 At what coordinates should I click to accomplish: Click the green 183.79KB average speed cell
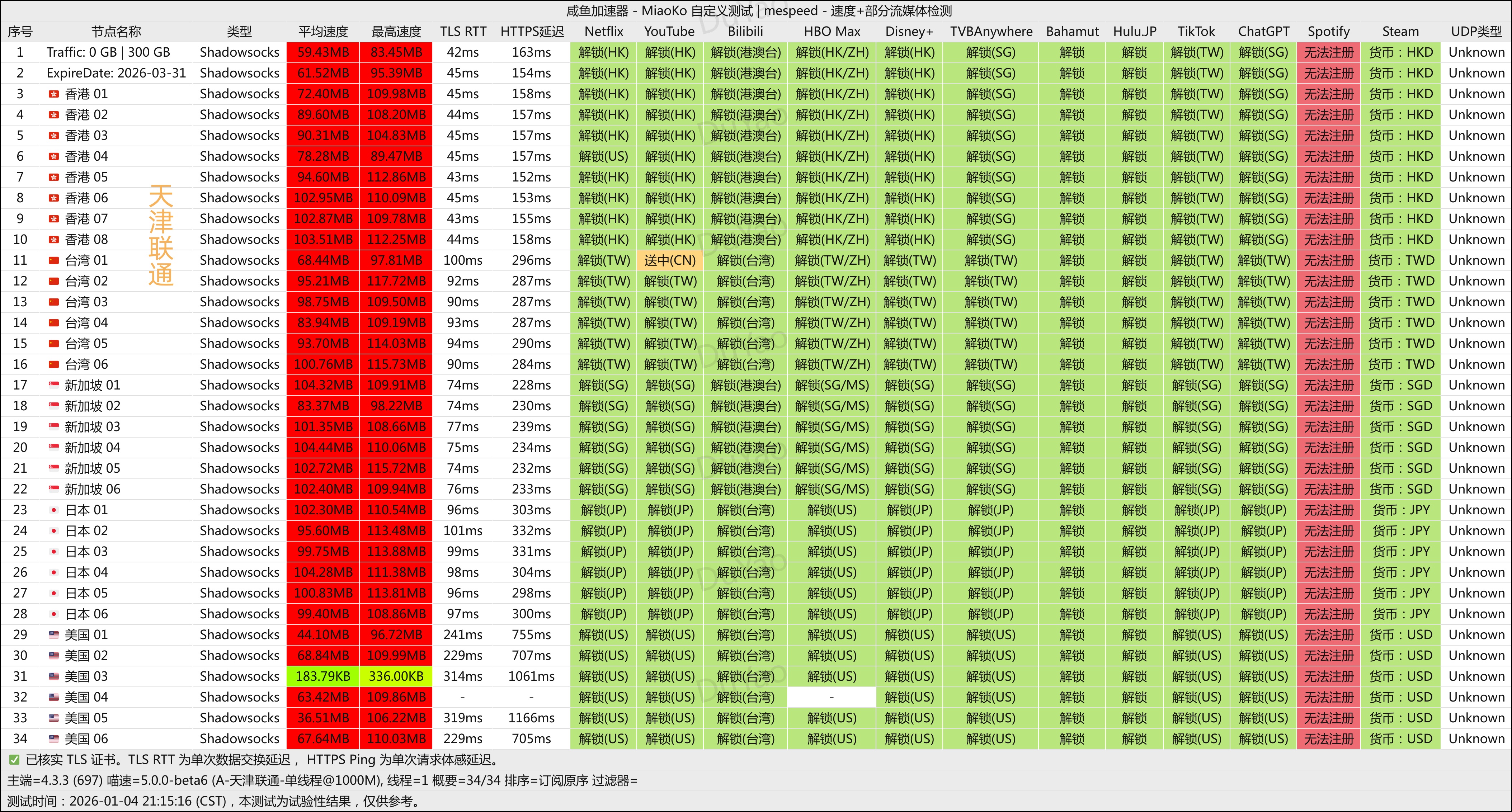click(323, 676)
